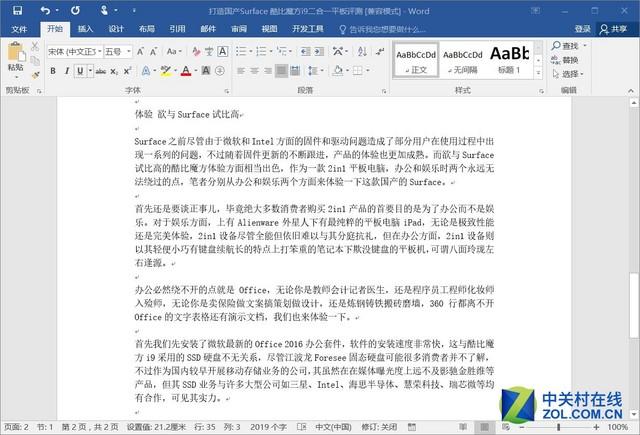
Task: Apply the 无间隔 no spacing style
Action: click(462, 60)
